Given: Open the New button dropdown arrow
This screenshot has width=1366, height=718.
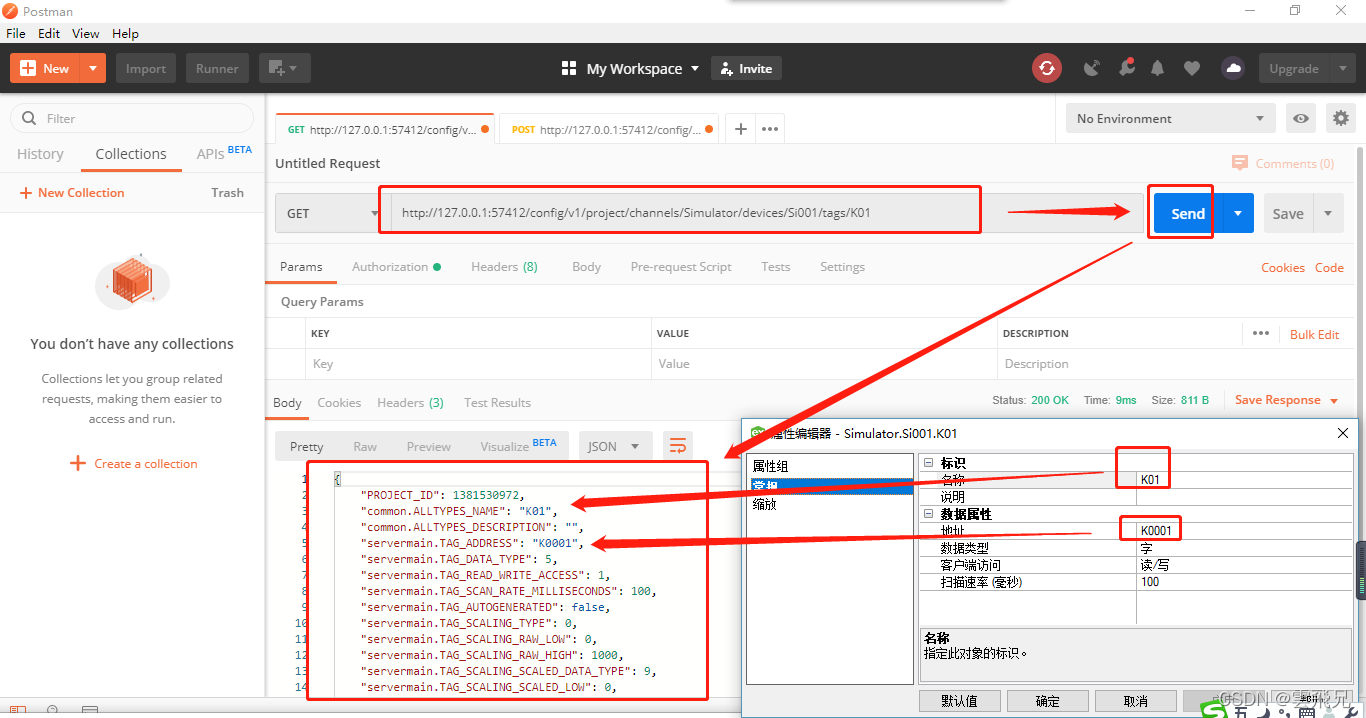Looking at the screenshot, I should [x=92, y=68].
